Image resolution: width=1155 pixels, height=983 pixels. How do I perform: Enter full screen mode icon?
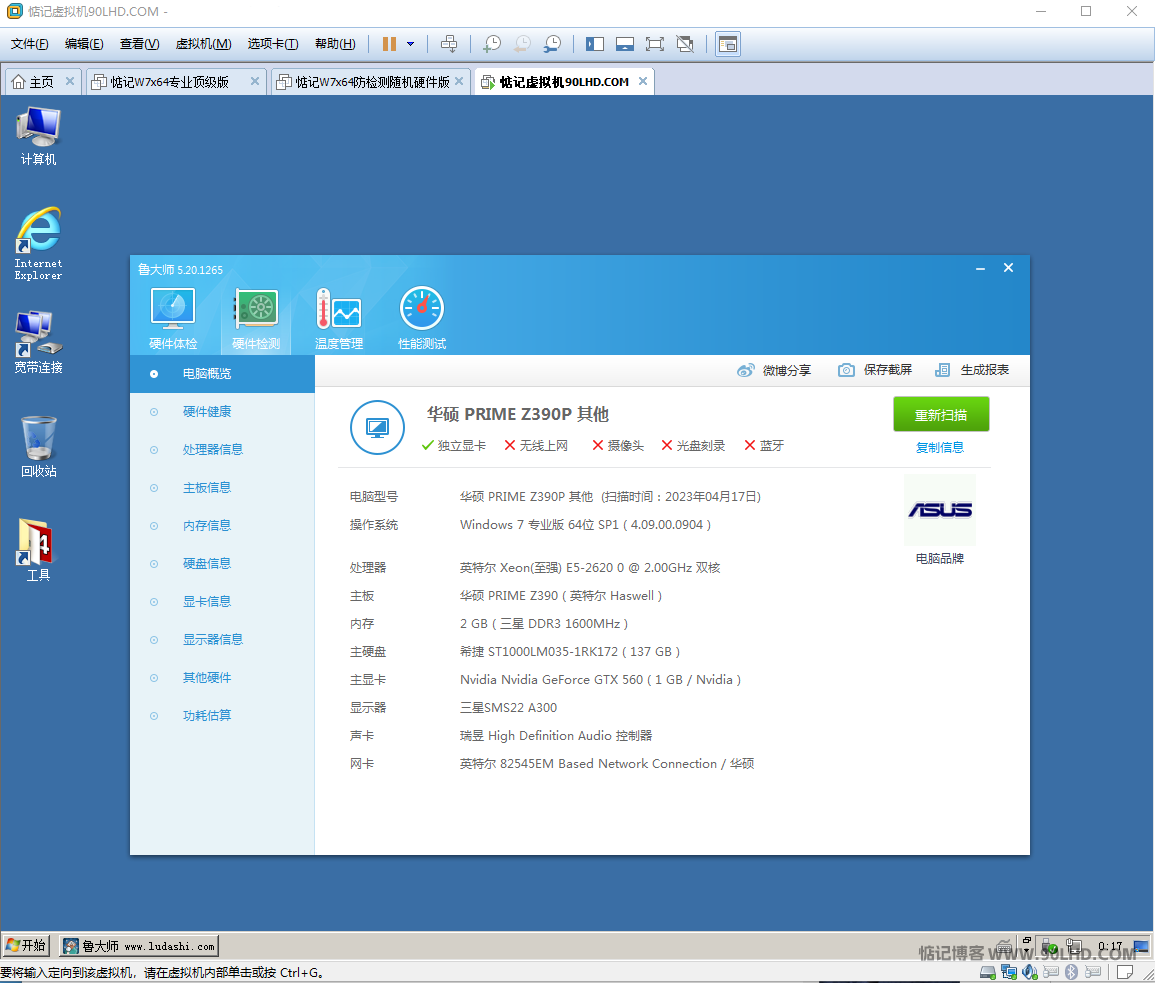654,44
